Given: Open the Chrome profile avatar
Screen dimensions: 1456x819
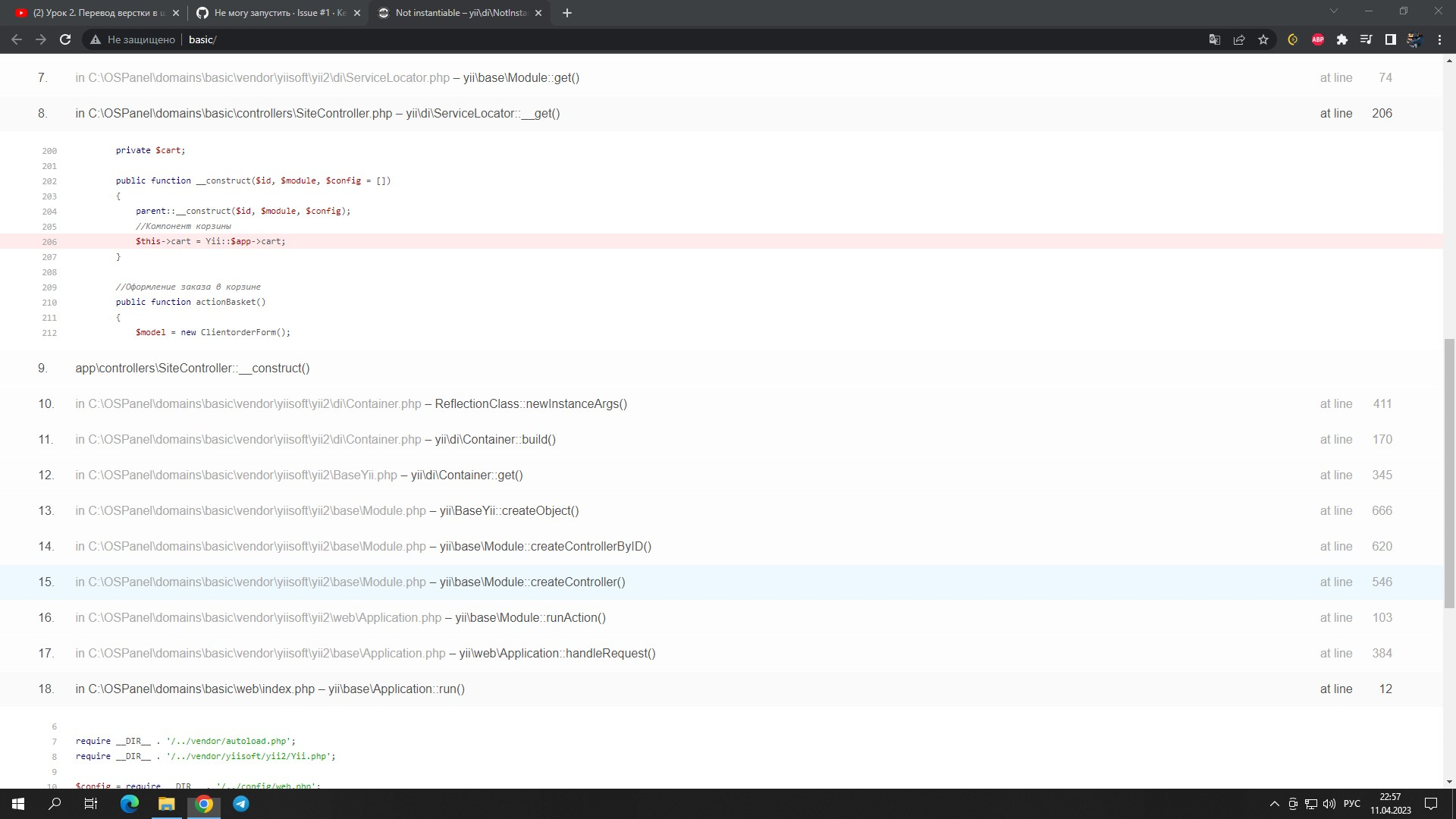Looking at the screenshot, I should point(1415,39).
